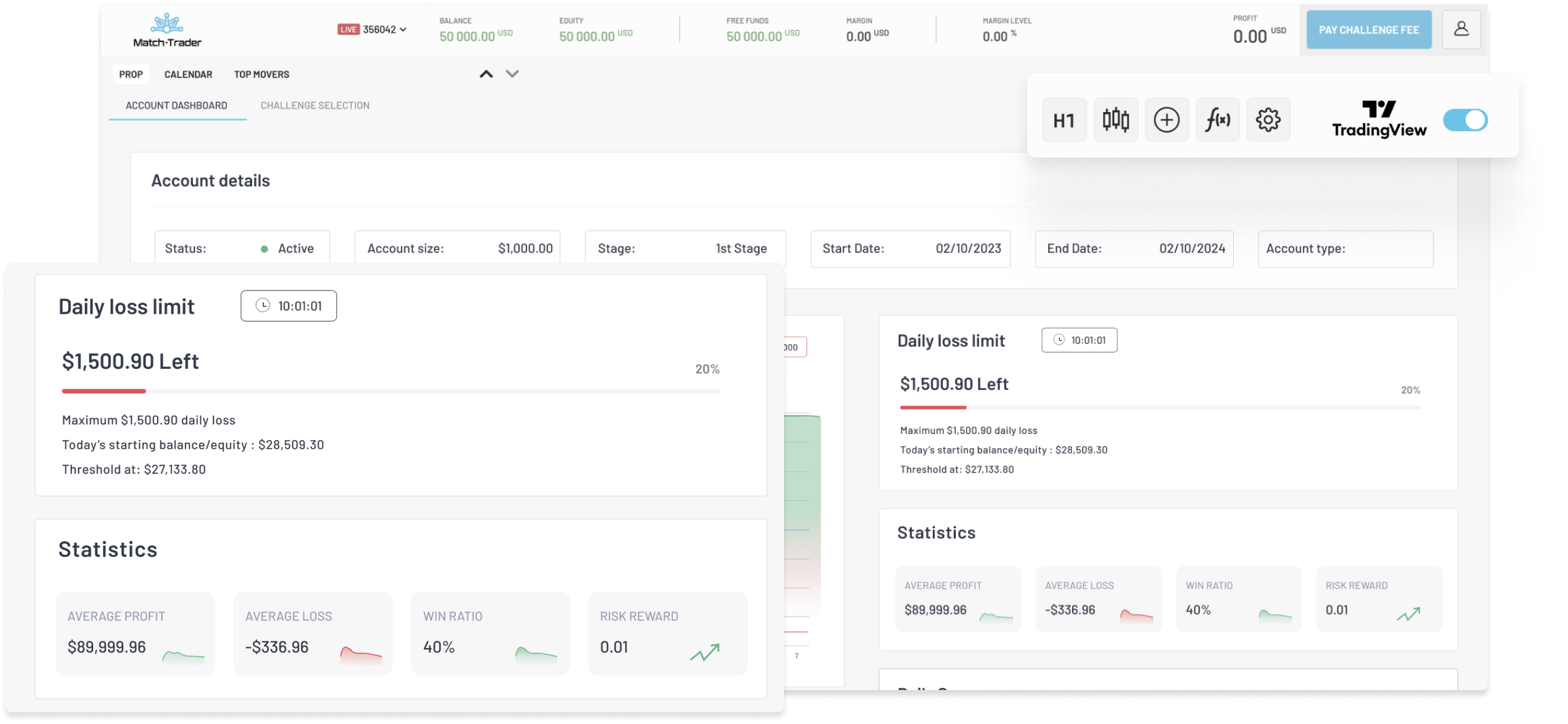This screenshot has width=1568, height=724.
Task: Open the f(x) indicators panel
Action: [x=1217, y=120]
